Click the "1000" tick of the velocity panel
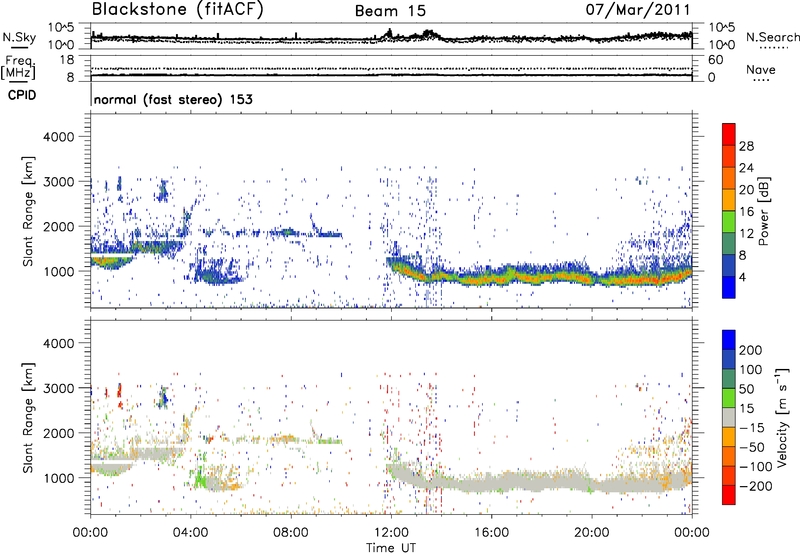 click(x=58, y=478)
